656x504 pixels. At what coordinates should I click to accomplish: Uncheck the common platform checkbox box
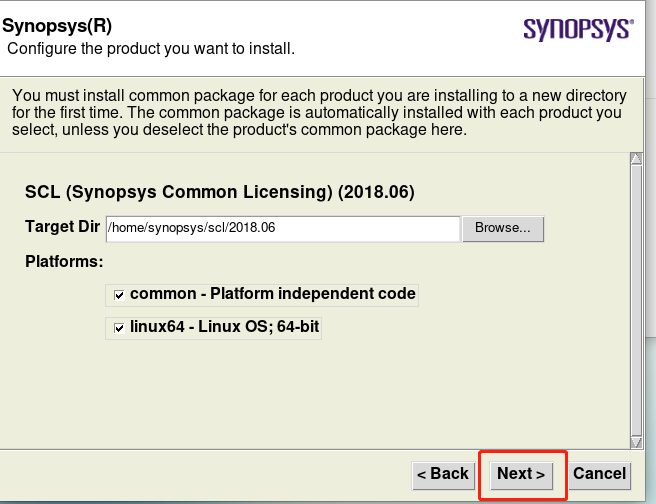119,295
